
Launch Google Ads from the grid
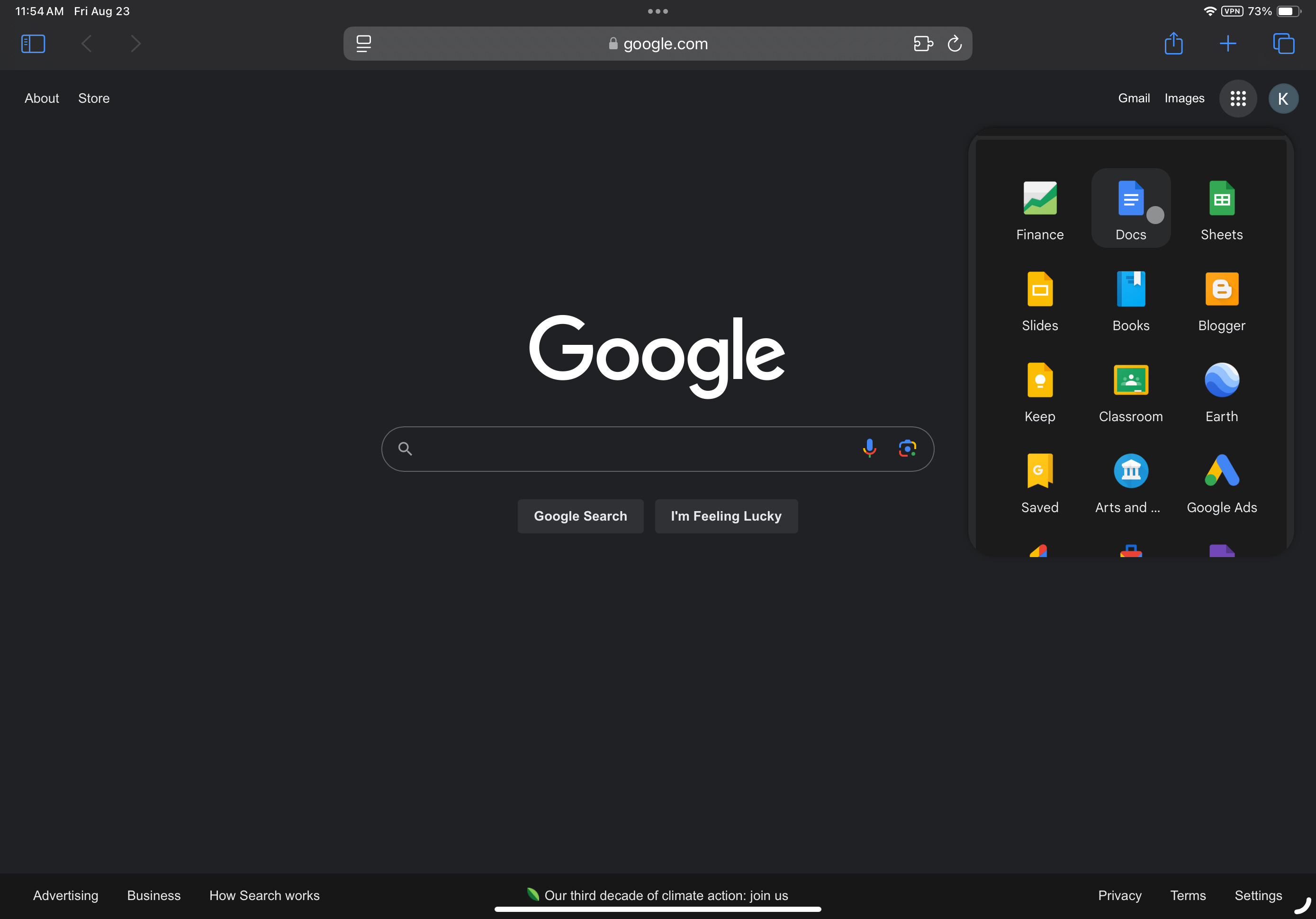(x=1221, y=482)
